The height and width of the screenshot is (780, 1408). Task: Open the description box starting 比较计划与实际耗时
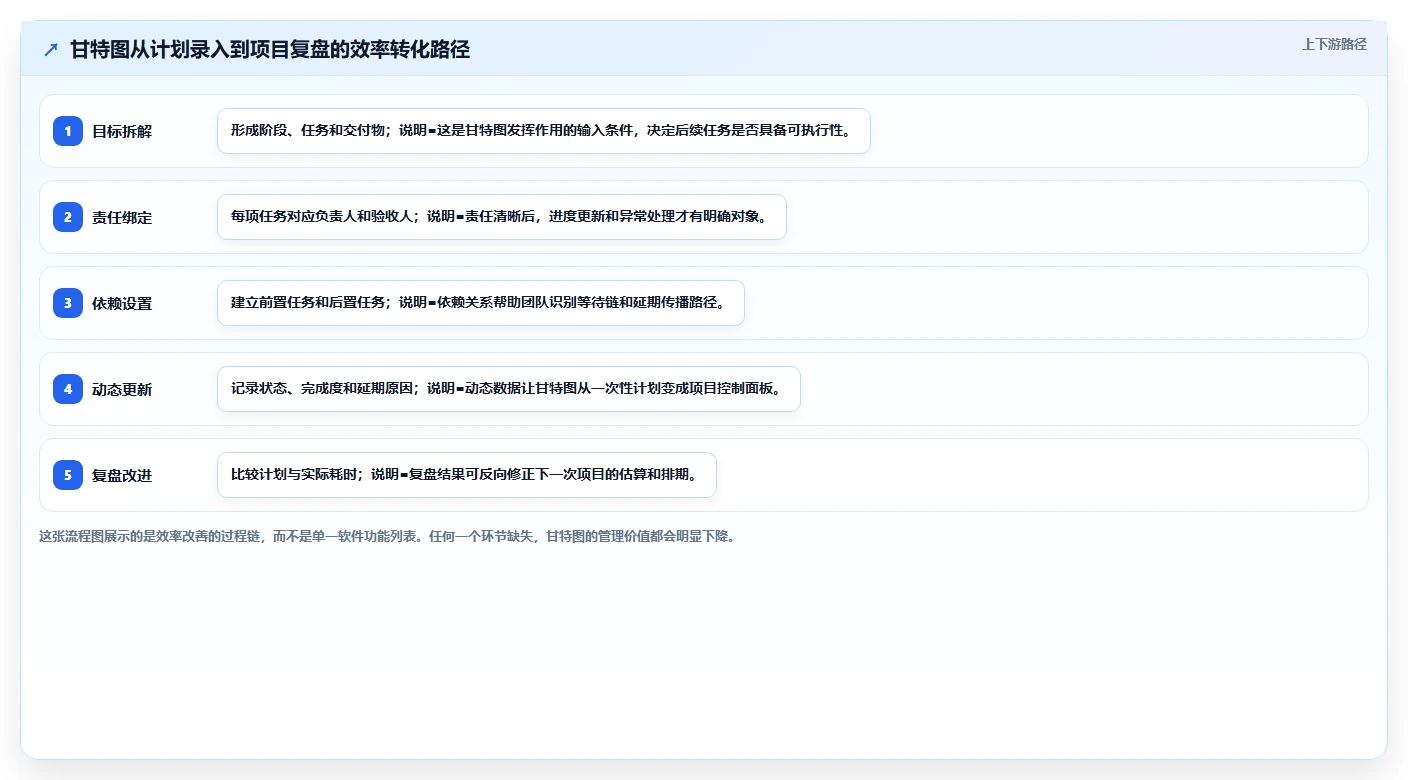[x=467, y=475]
